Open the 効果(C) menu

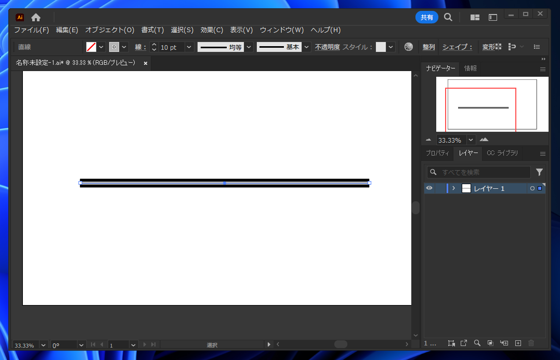pos(212,30)
